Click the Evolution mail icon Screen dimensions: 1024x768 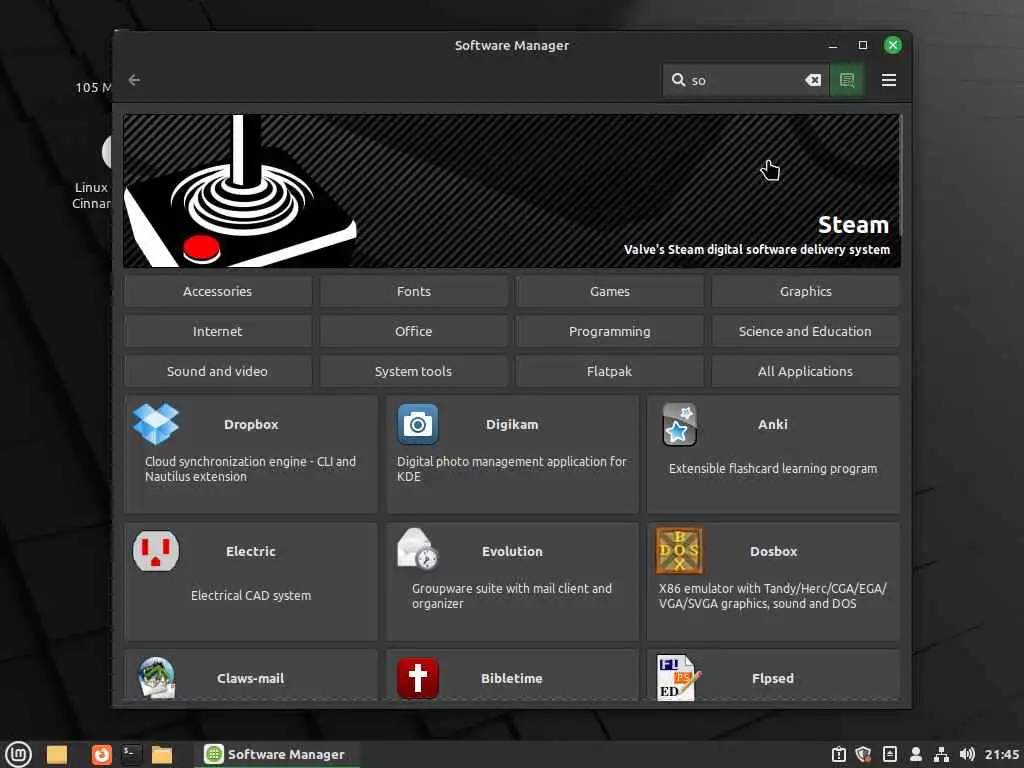coord(417,549)
